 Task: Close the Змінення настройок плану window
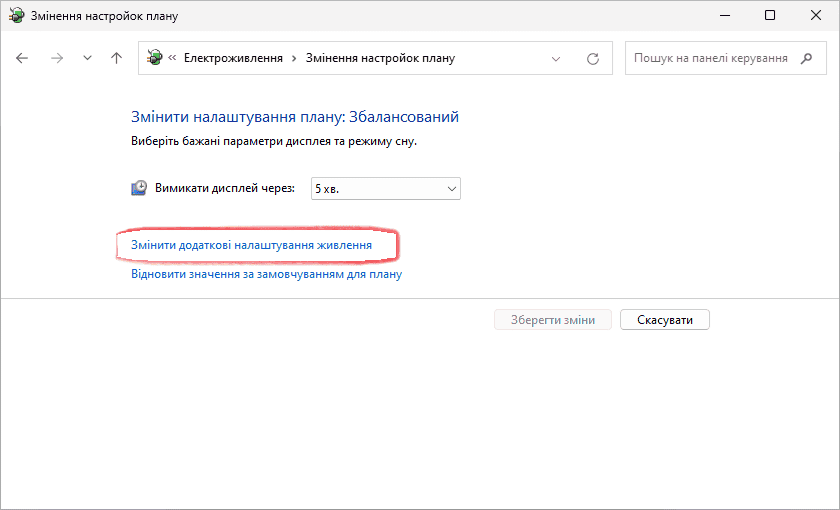[x=814, y=15]
